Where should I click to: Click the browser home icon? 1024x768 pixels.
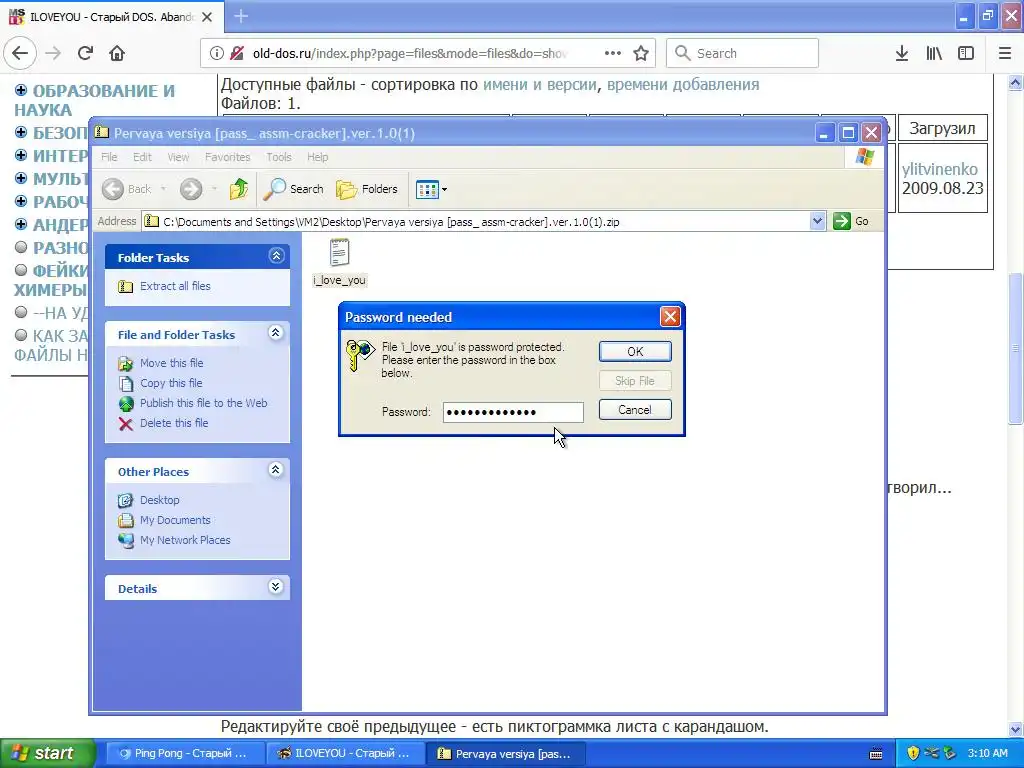click(x=117, y=54)
